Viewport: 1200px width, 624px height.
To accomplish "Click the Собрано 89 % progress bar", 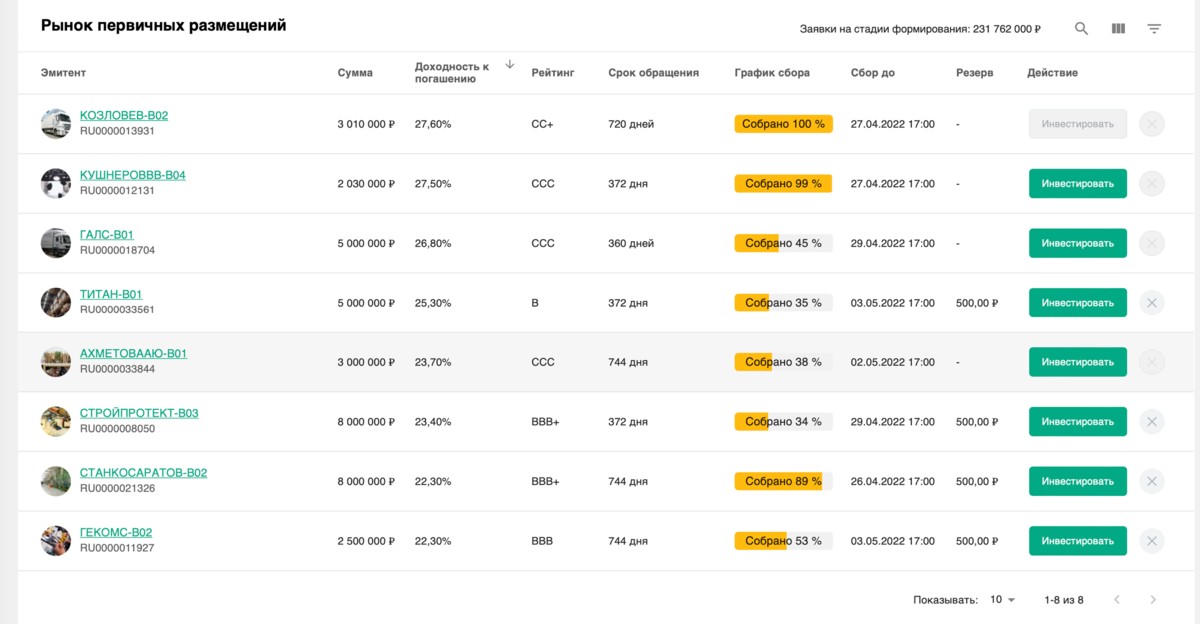I will [x=784, y=482].
